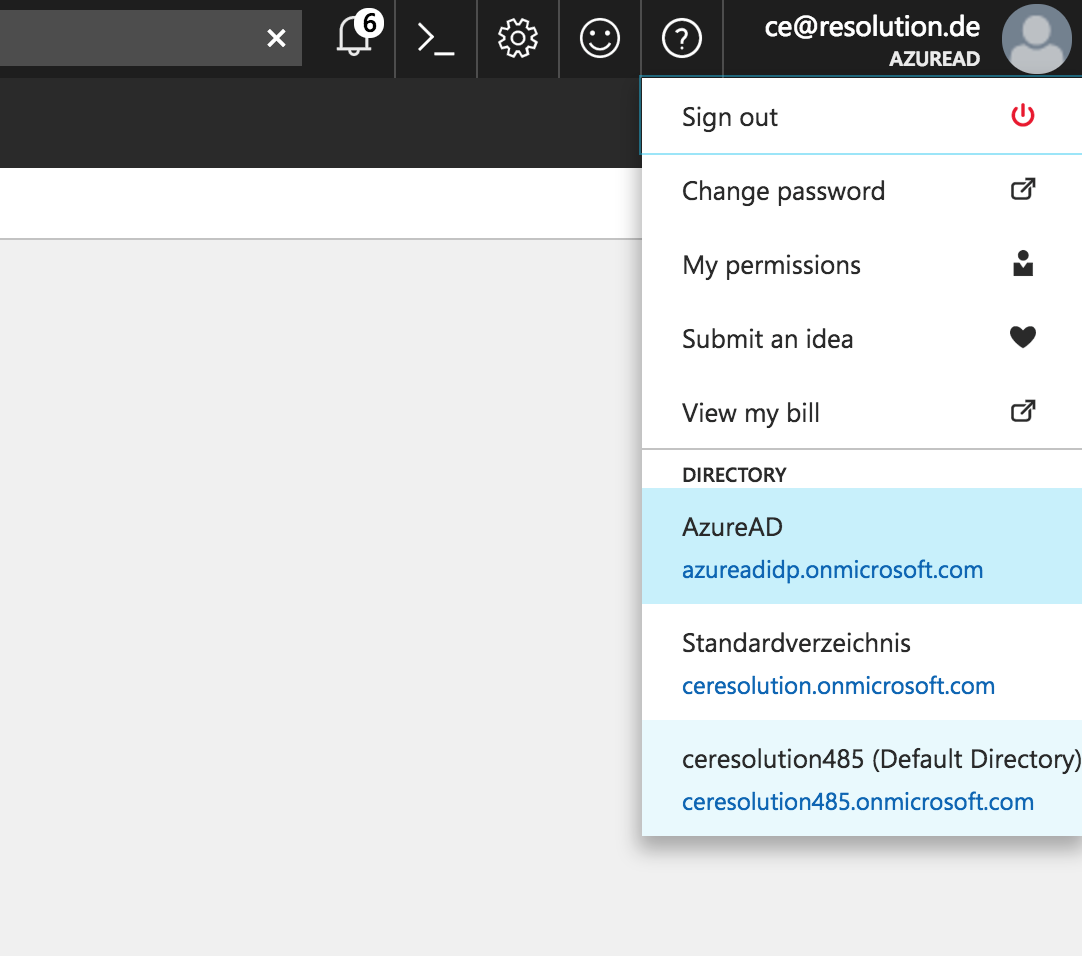Click the person icon beside My permissions
This screenshot has width=1082, height=956.
[1023, 263]
